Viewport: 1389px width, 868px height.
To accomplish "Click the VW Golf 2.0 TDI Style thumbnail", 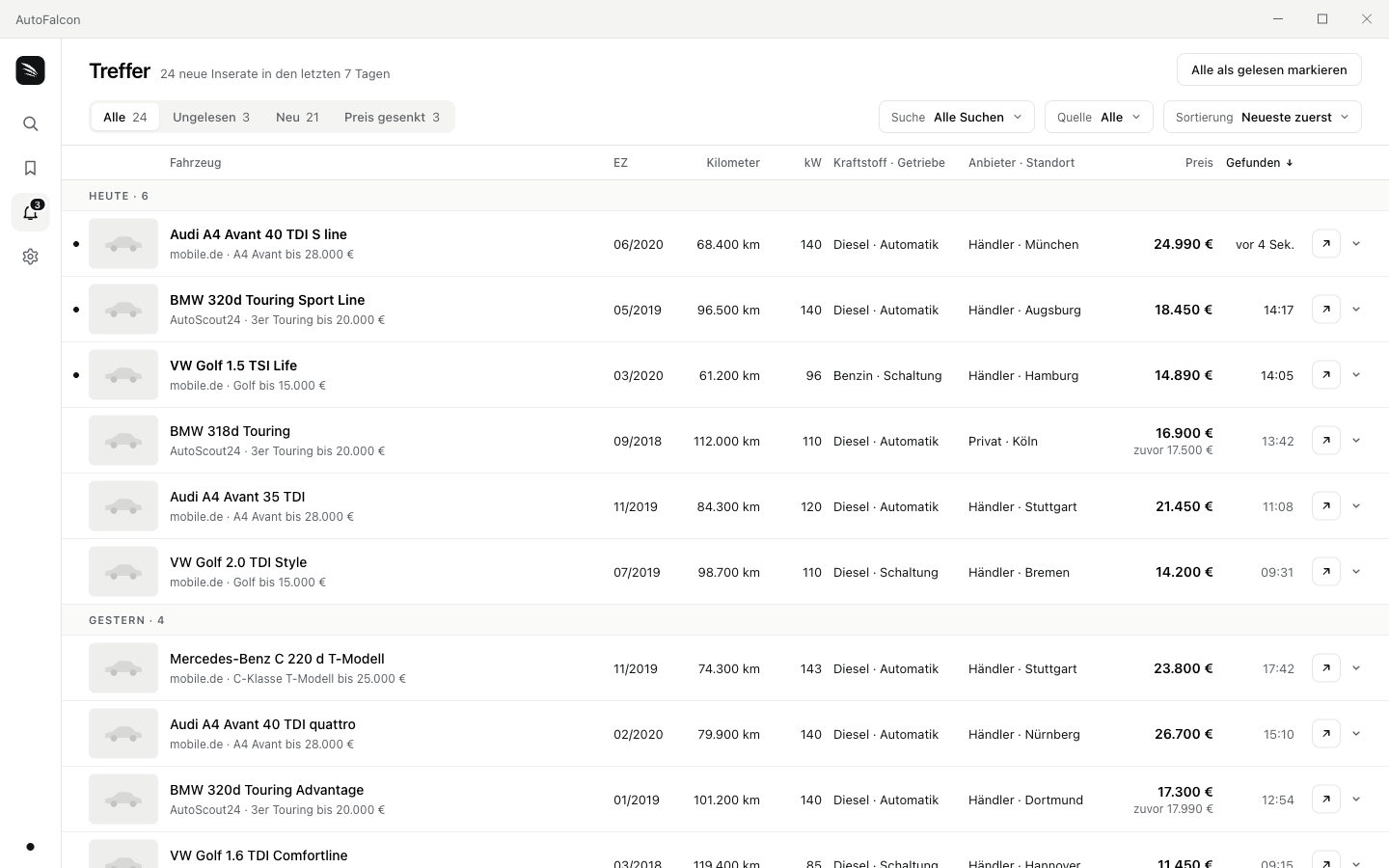I will 123,572.
